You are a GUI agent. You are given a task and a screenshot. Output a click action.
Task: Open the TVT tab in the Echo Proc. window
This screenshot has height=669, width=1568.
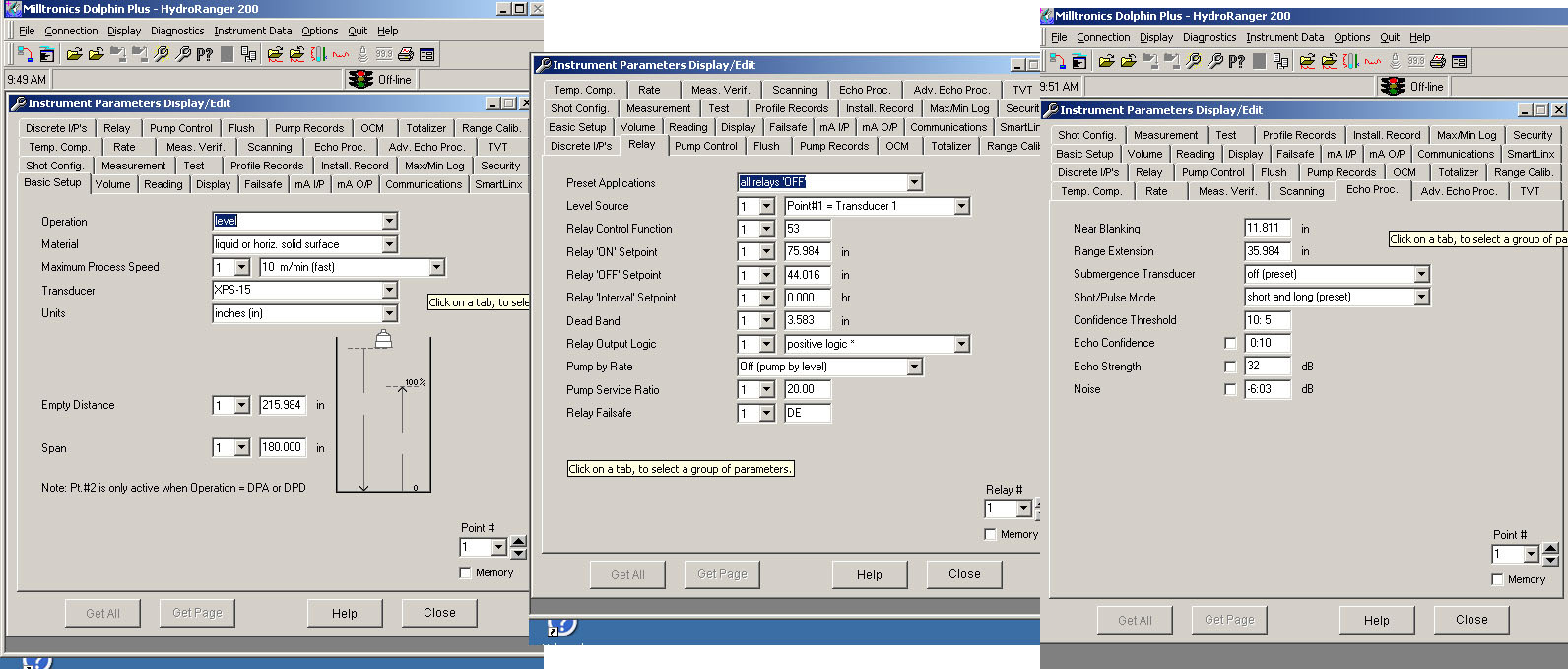pos(1530,191)
